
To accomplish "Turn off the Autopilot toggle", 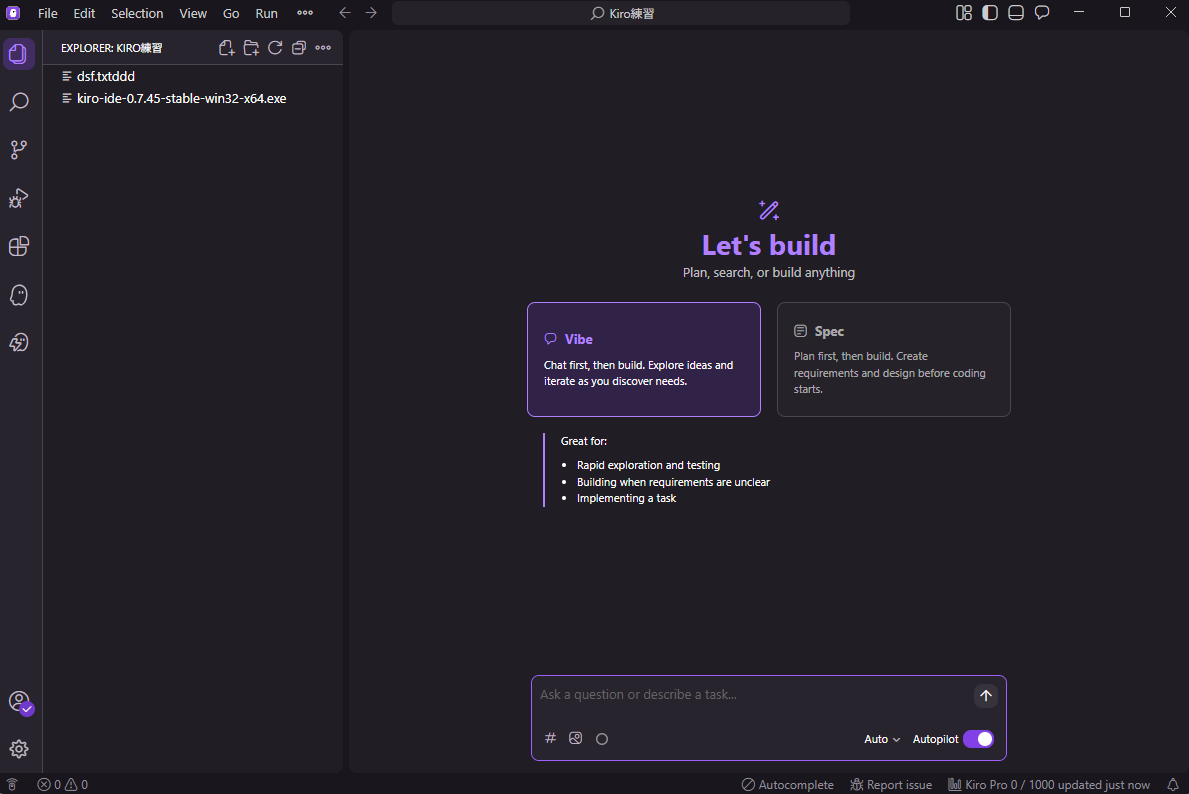I will 978,739.
